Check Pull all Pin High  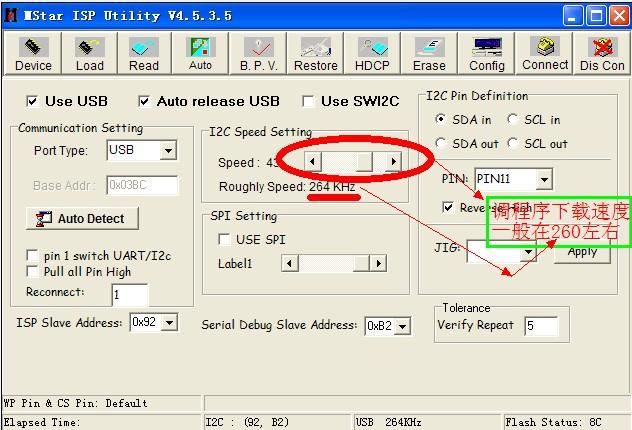[32, 271]
